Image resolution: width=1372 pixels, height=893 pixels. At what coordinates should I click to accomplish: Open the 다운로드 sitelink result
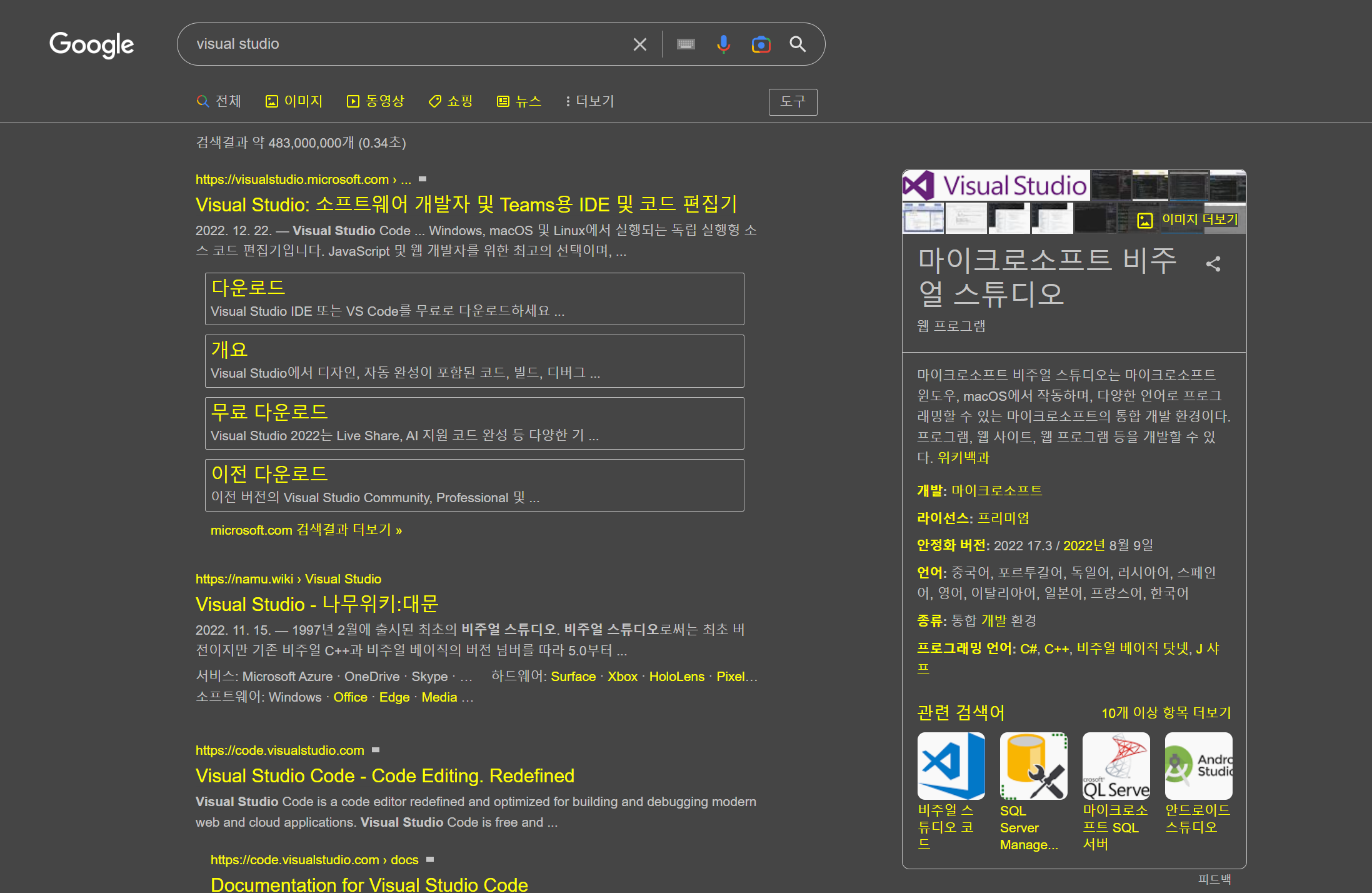(248, 288)
